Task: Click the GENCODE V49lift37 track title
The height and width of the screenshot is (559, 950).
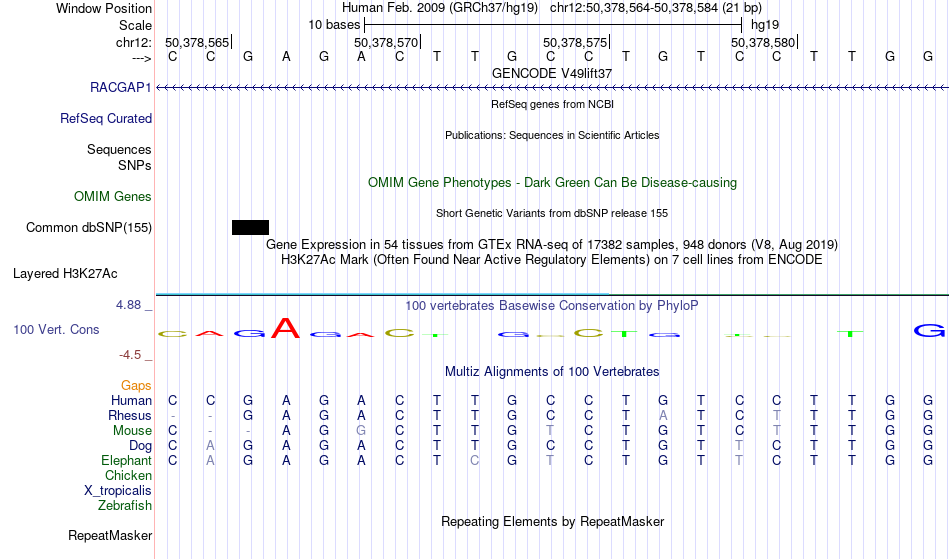Action: (x=552, y=73)
